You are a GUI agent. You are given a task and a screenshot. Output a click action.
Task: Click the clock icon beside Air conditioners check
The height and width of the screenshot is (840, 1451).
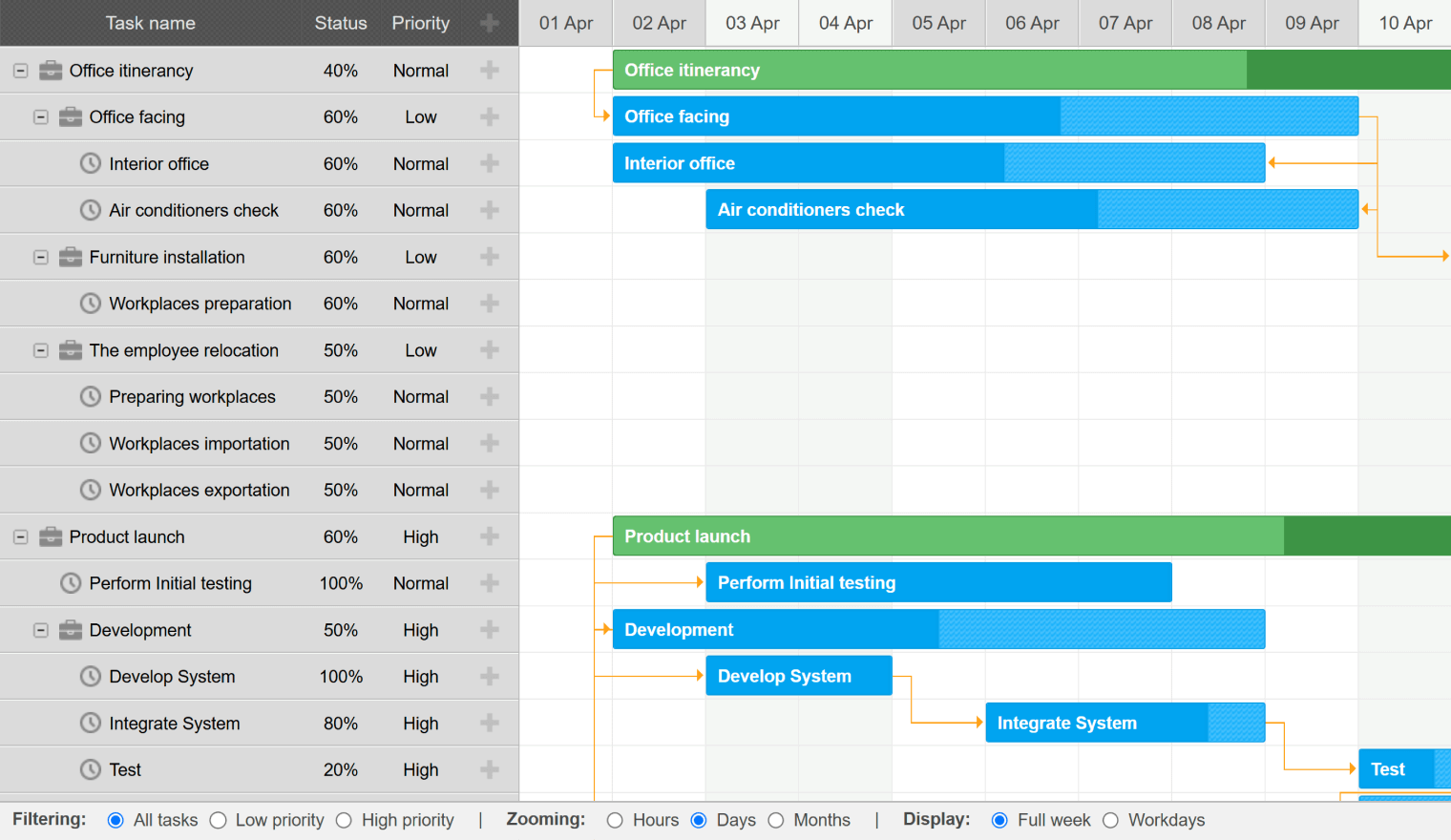pos(91,210)
